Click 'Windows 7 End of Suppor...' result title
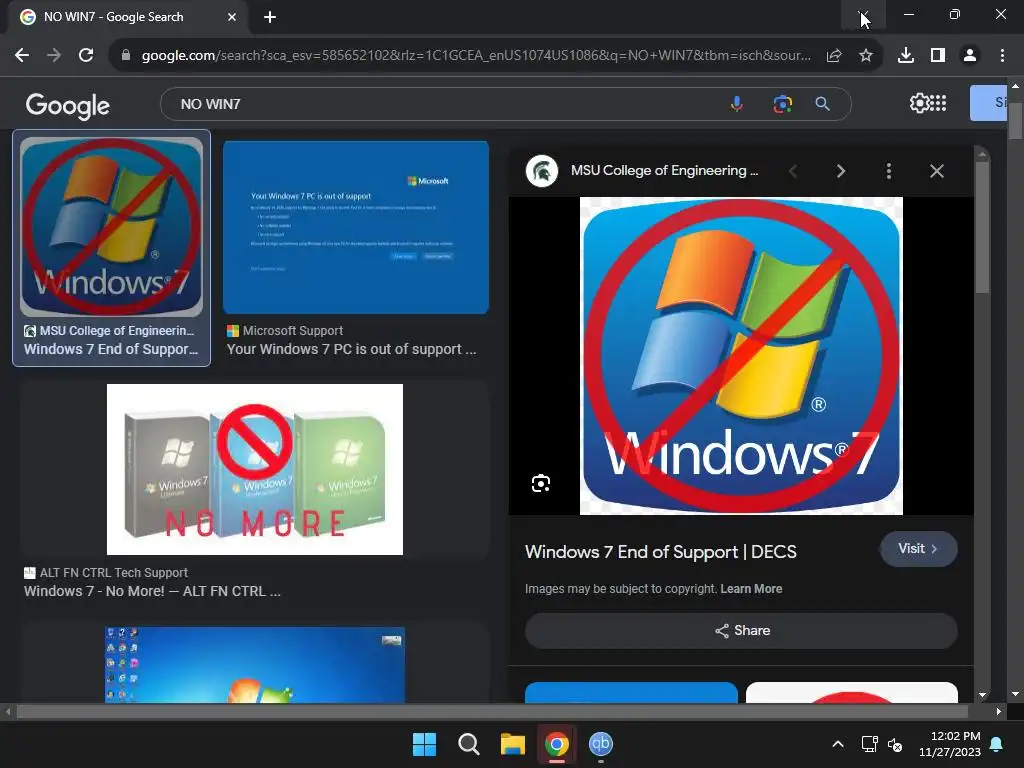 pyautogui.click(x=111, y=349)
